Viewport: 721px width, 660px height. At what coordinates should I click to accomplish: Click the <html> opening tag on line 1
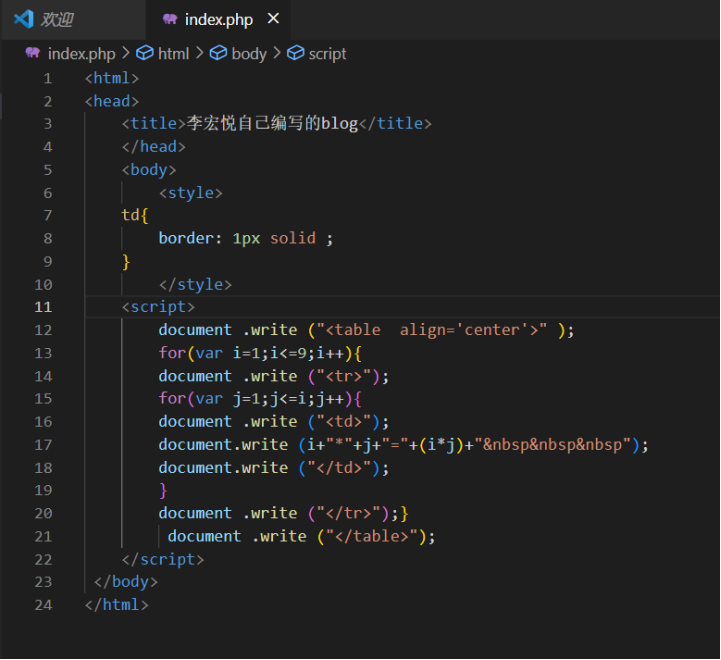pyautogui.click(x=112, y=78)
